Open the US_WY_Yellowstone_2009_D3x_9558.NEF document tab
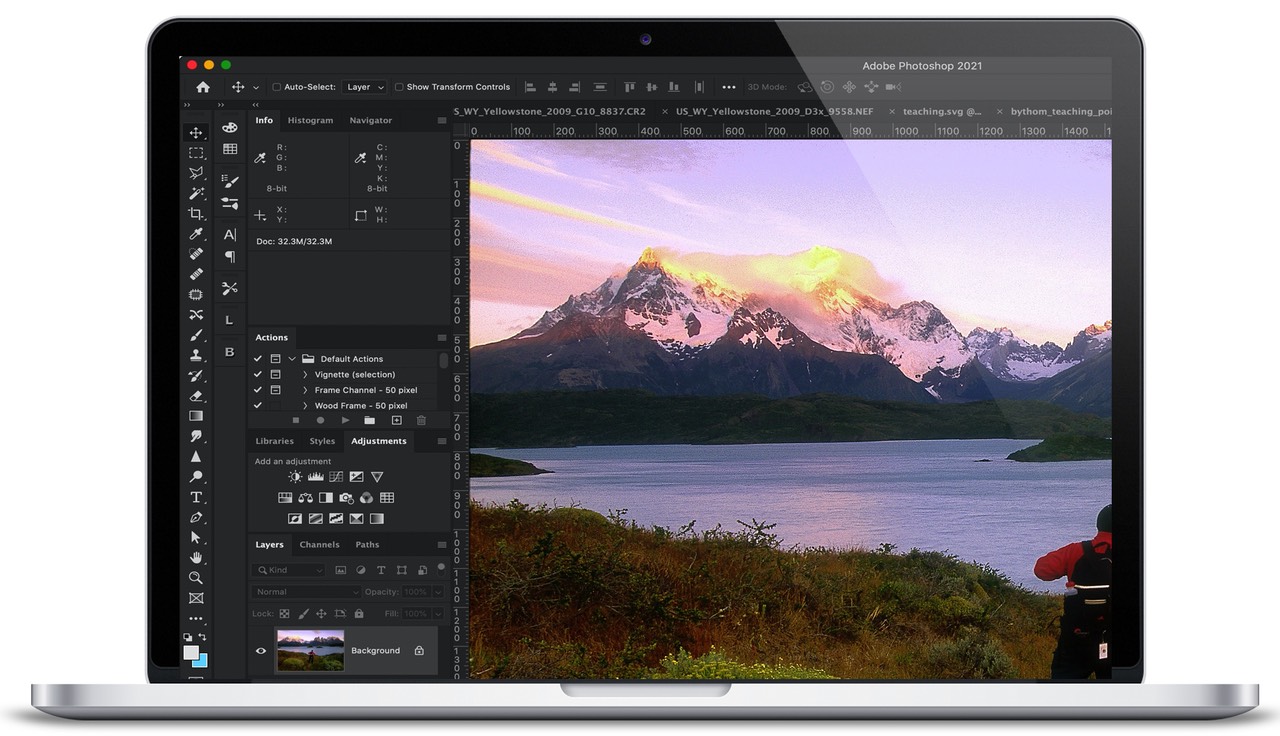Screen dimensions: 1280x736 [x=774, y=112]
